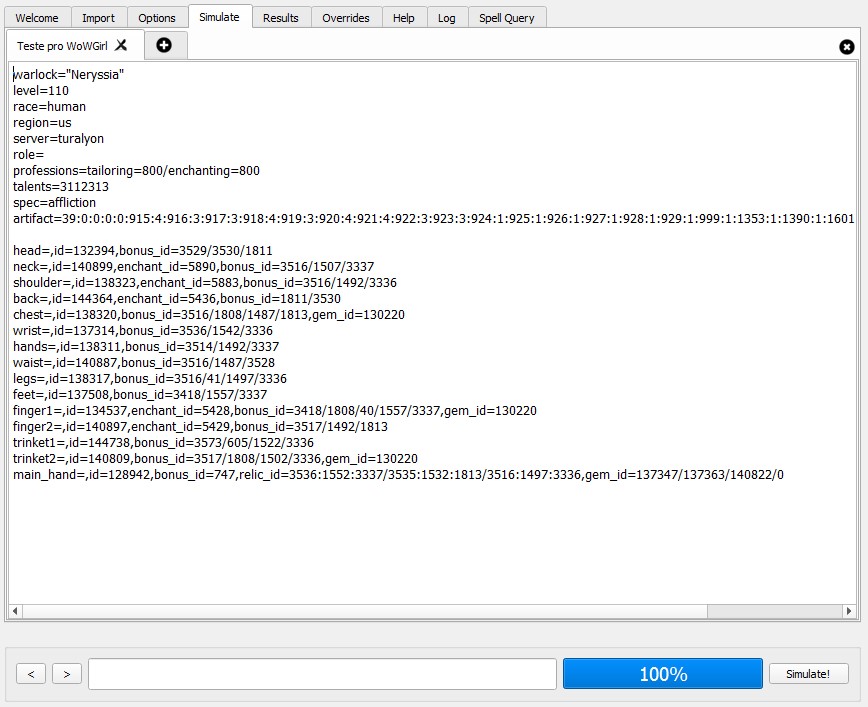Open the Spell Query tab
Screen dimensions: 868x707
click(x=506, y=18)
